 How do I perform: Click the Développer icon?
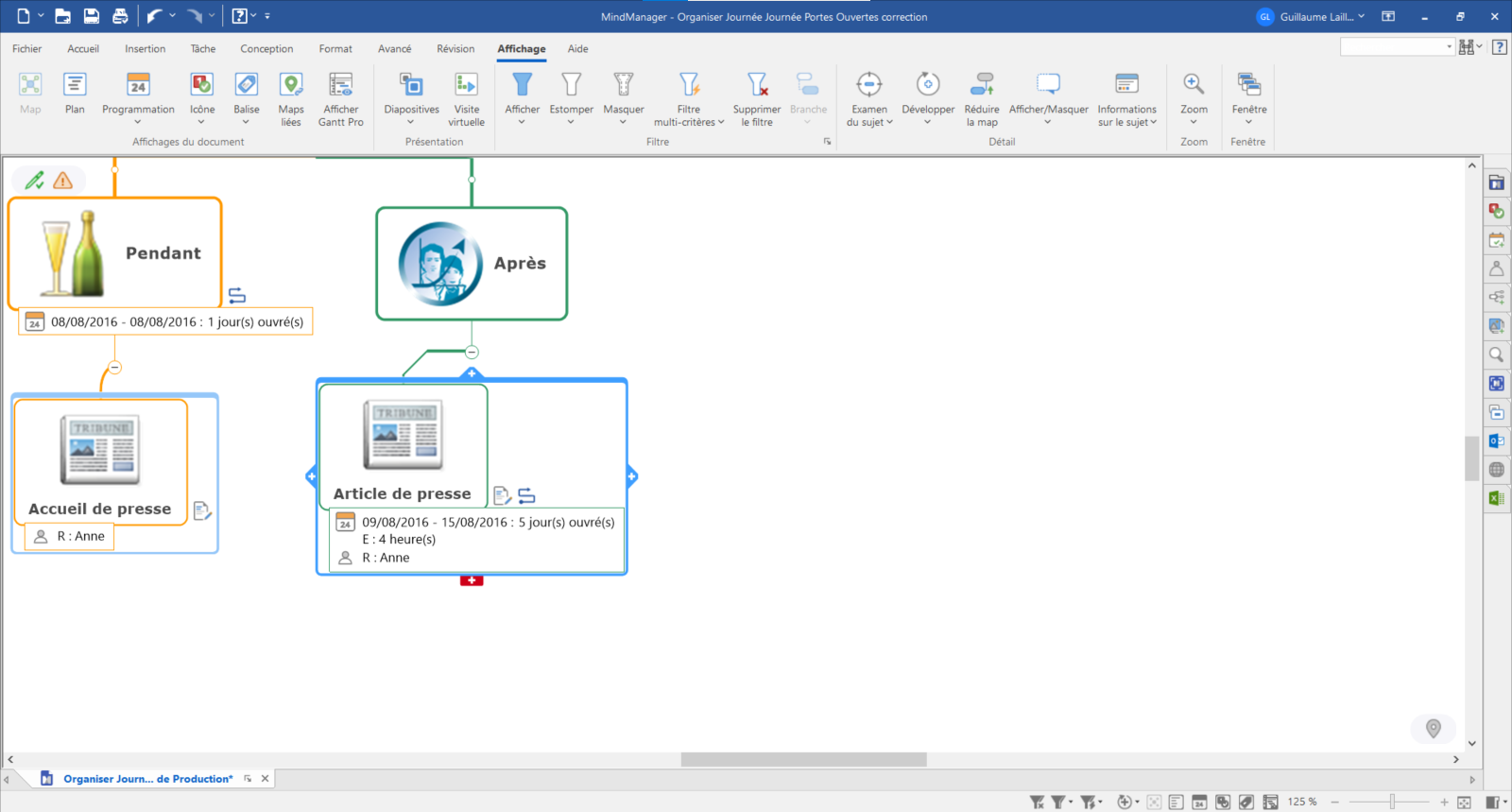click(x=927, y=85)
